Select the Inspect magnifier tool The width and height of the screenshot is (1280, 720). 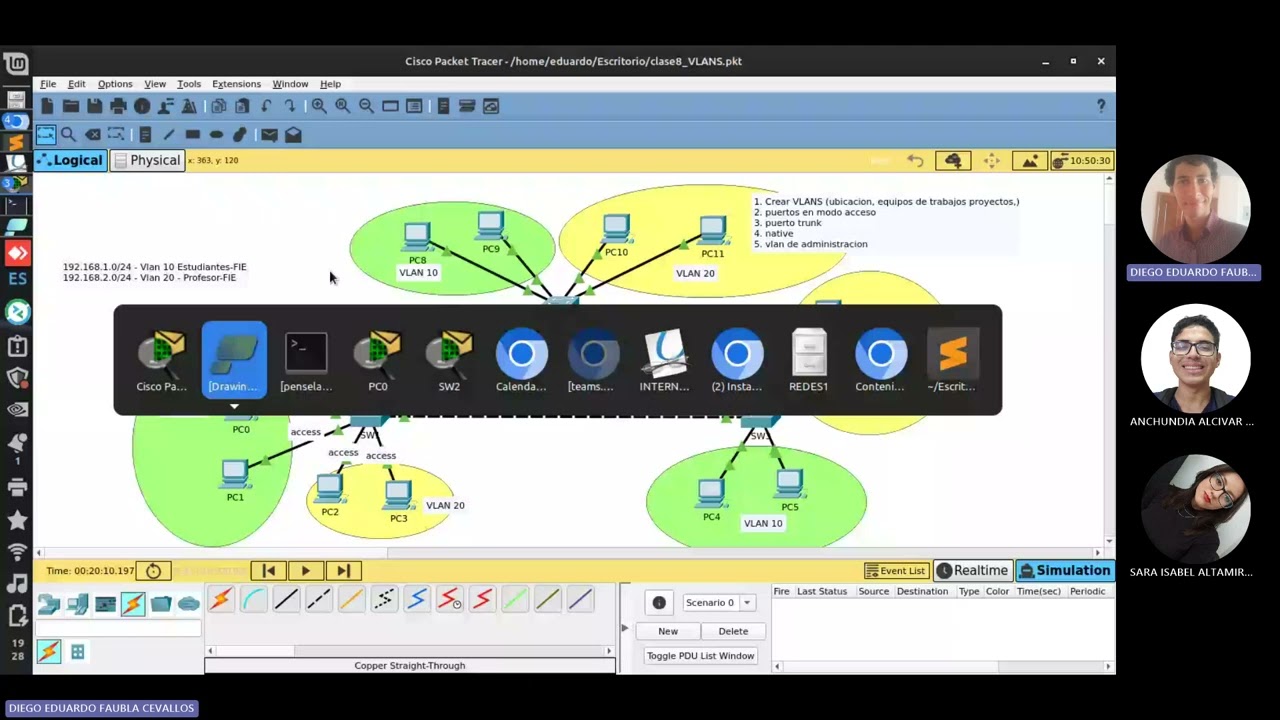pos(68,134)
